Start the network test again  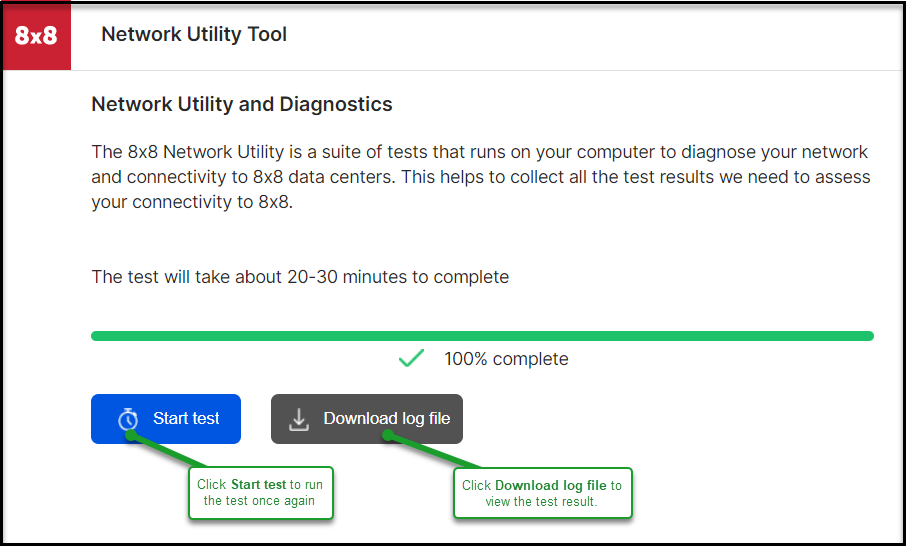166,419
